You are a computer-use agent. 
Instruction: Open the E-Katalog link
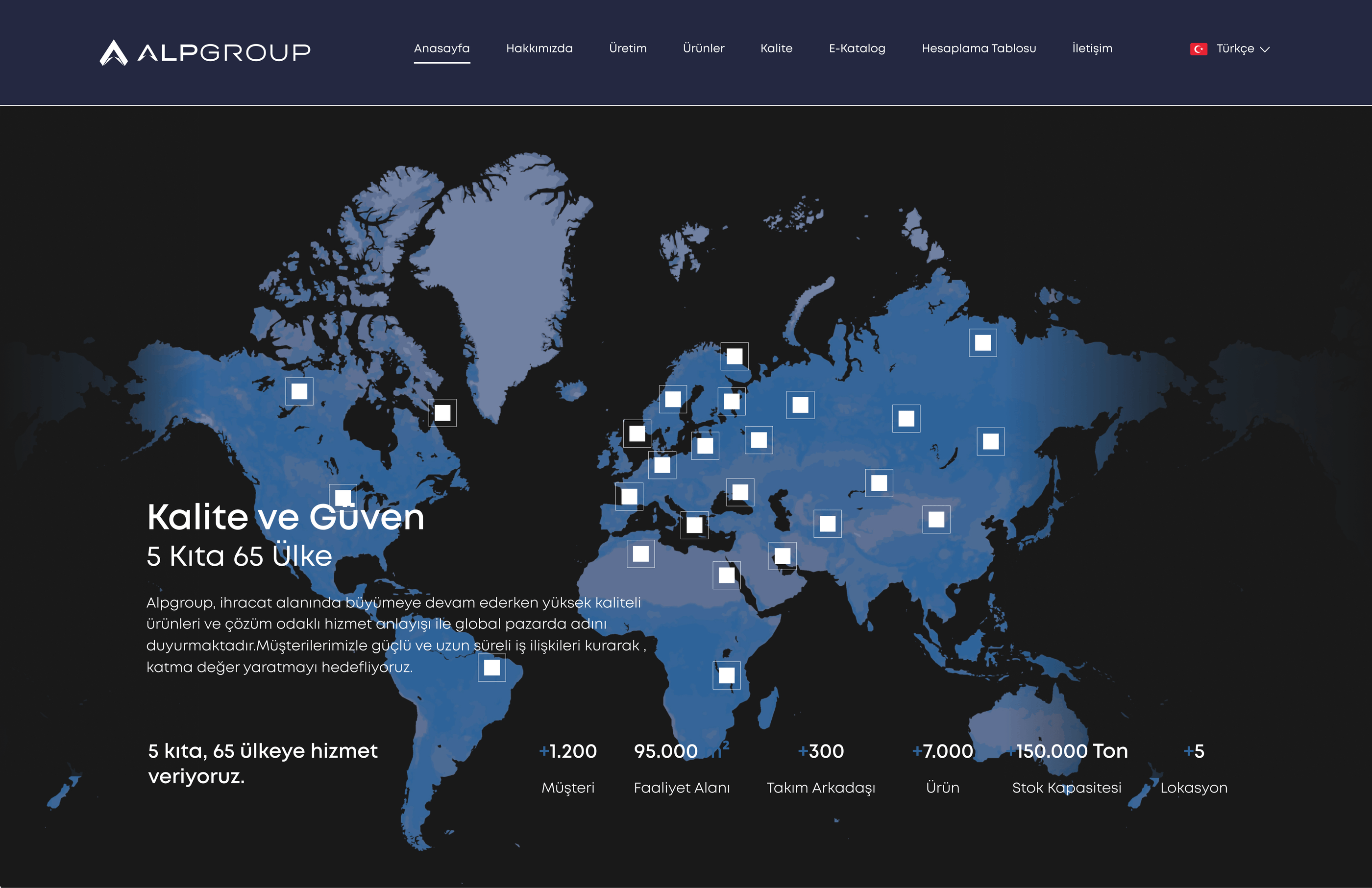tap(857, 48)
